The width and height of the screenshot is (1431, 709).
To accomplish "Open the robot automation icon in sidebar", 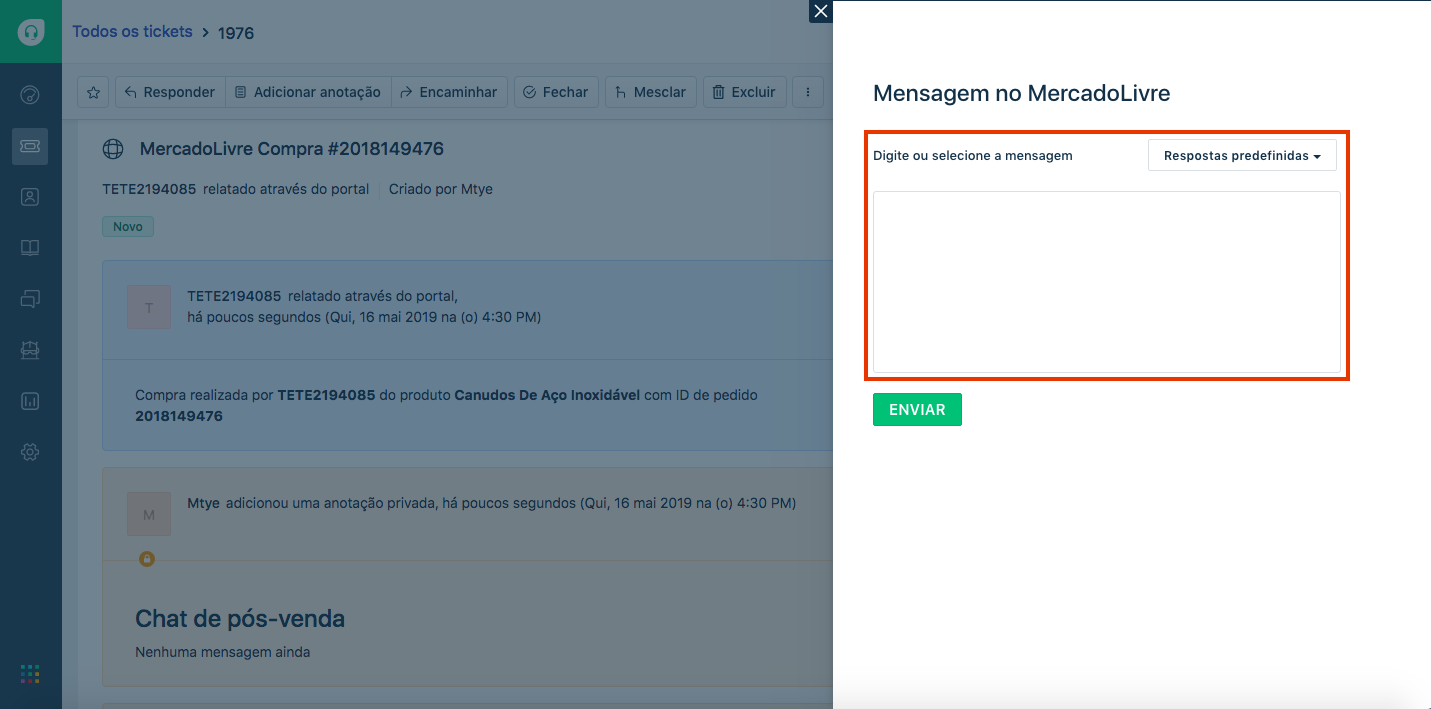I will click(x=30, y=350).
